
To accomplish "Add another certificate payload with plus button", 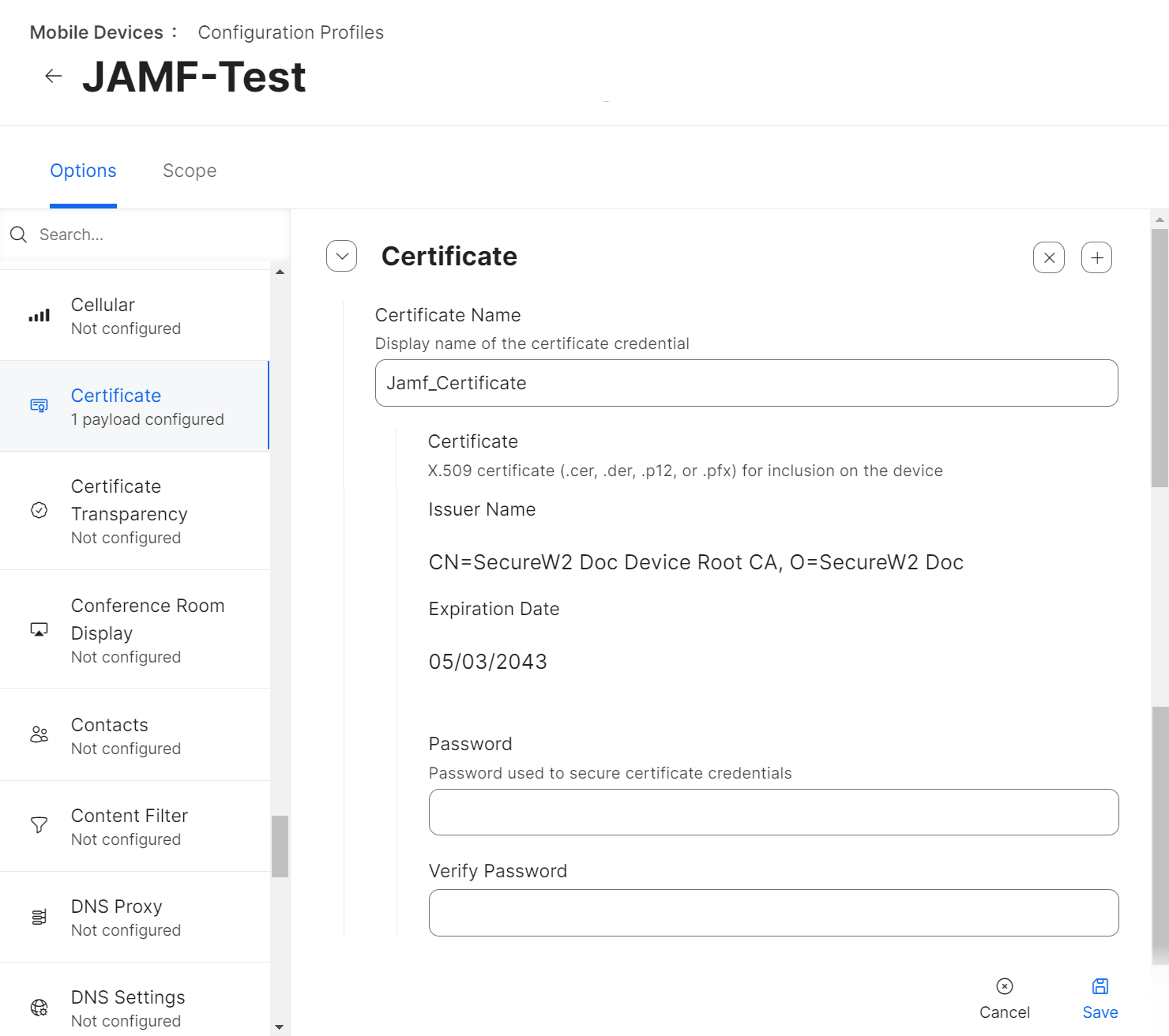I will coord(1096,257).
